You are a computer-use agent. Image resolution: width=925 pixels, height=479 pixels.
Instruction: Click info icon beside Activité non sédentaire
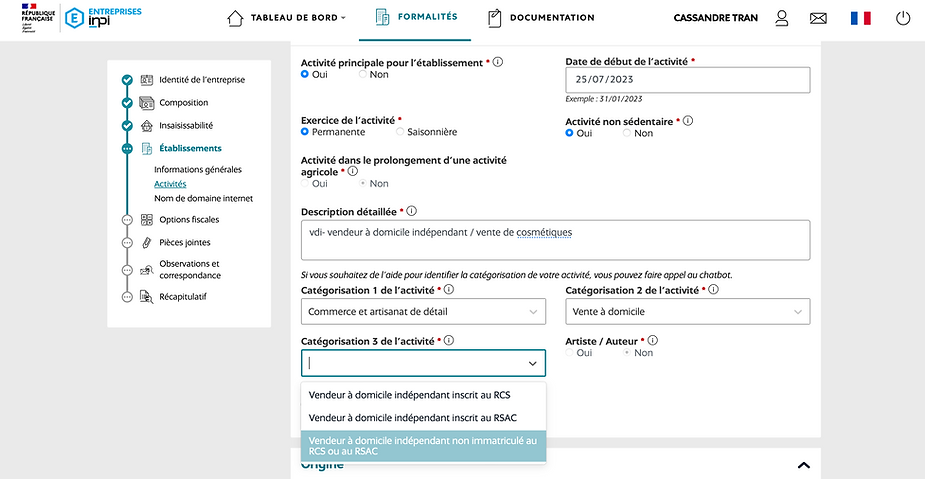tap(688, 121)
